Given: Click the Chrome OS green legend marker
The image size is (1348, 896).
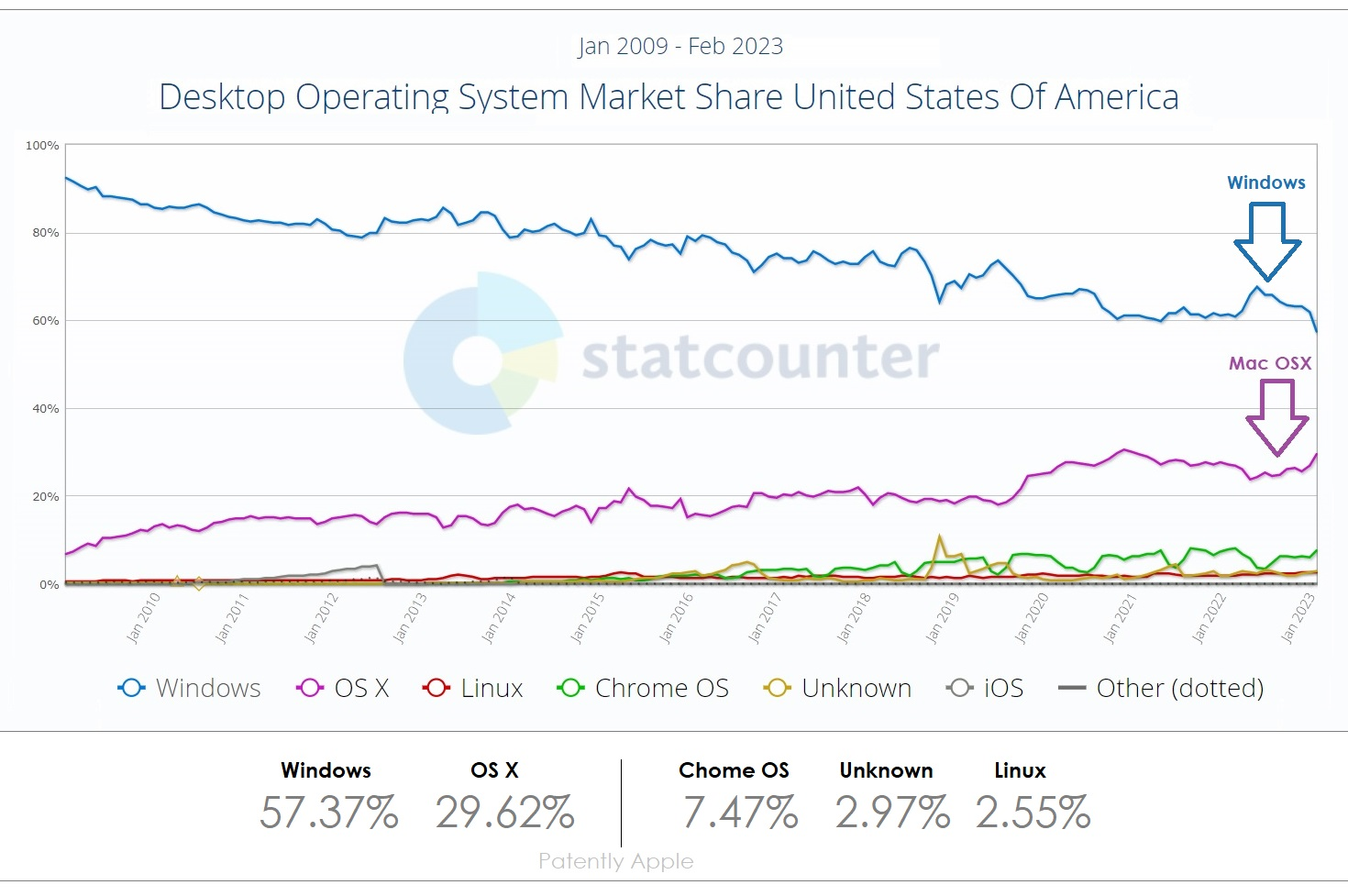Looking at the screenshot, I should pyautogui.click(x=570, y=688).
